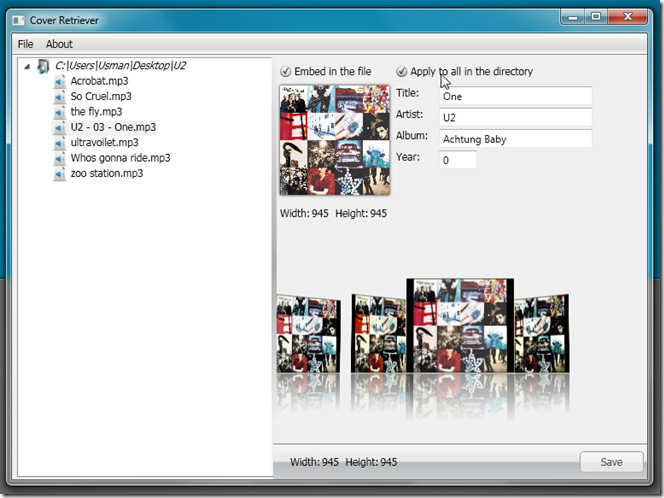Open the File menu
Image resolution: width=664 pixels, height=498 pixels.
[x=25, y=44]
